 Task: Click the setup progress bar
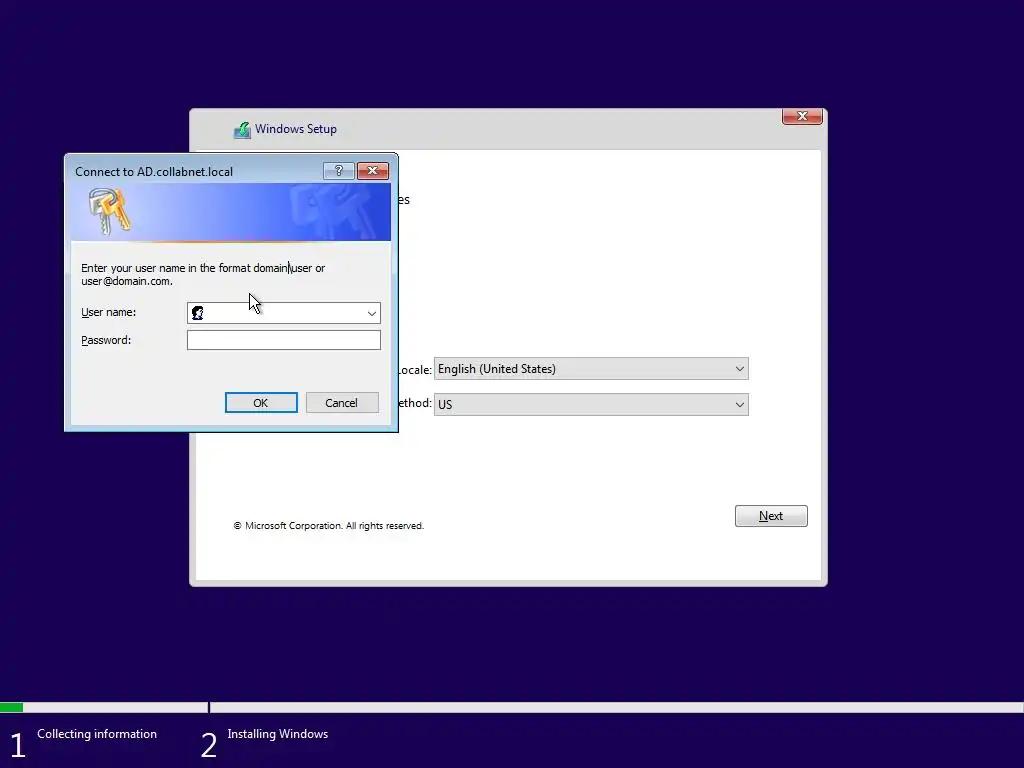point(512,707)
